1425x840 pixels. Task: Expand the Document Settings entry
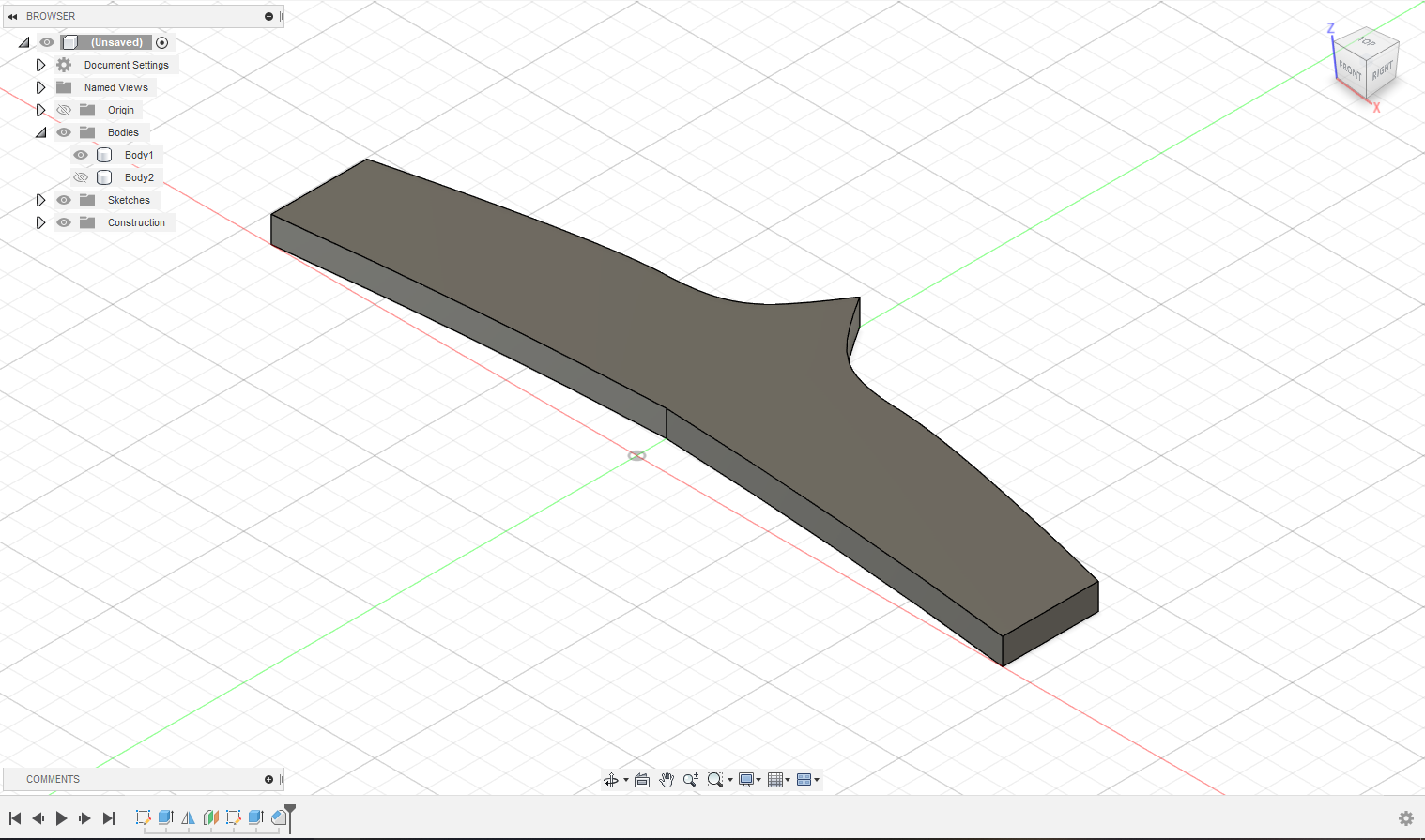point(40,64)
